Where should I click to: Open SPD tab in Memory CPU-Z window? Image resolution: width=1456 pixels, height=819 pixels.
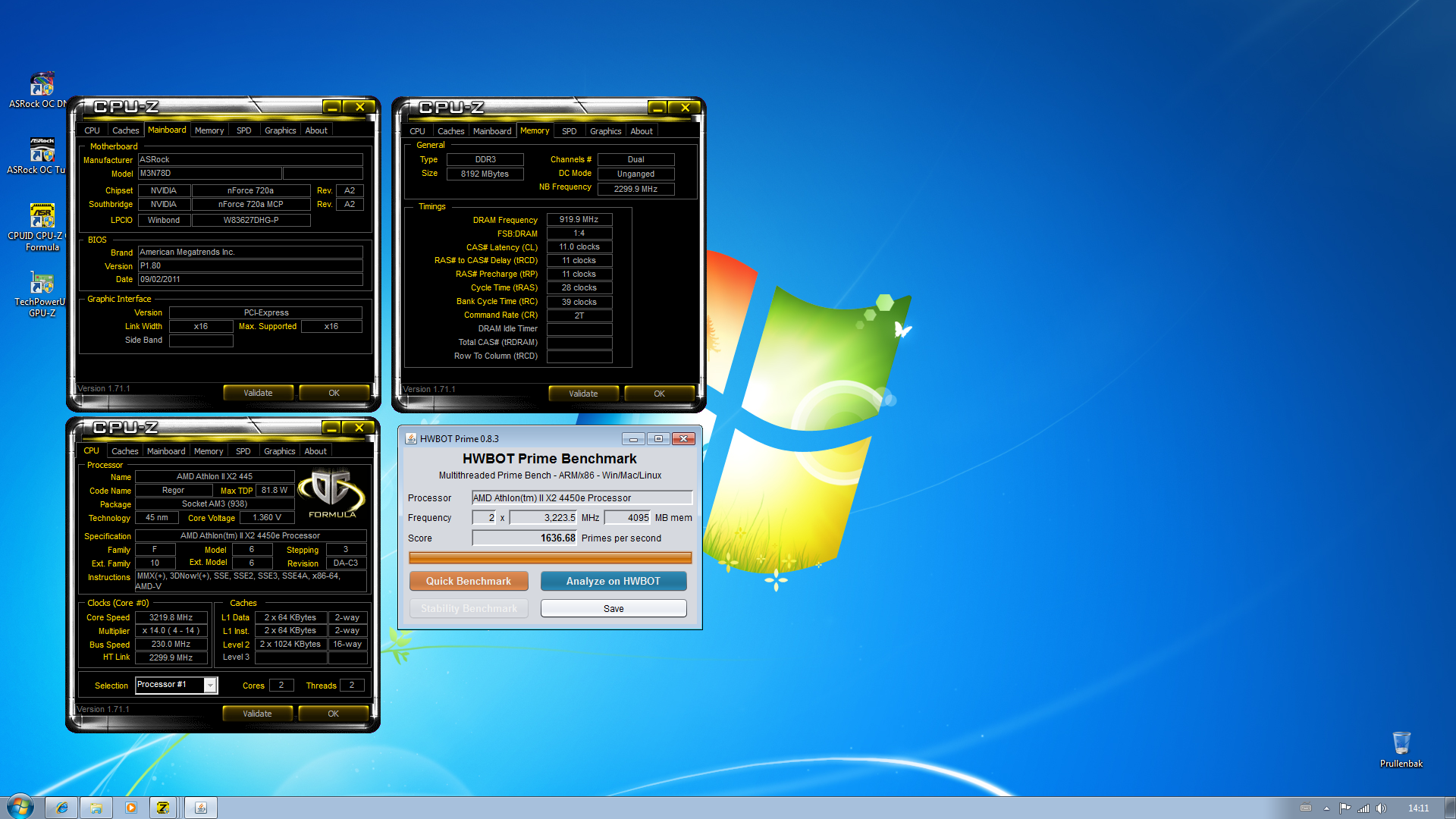click(569, 131)
